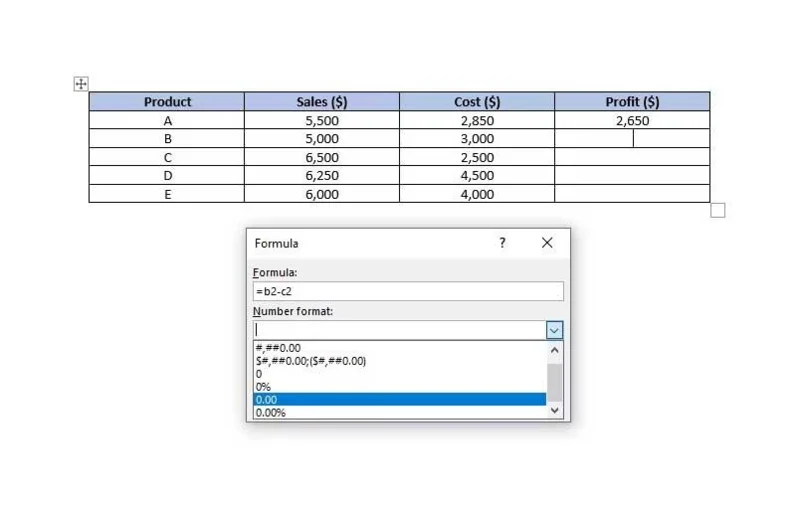Click the empty Profit cell for Product D
This screenshot has height=505, width=800.
(x=632, y=175)
